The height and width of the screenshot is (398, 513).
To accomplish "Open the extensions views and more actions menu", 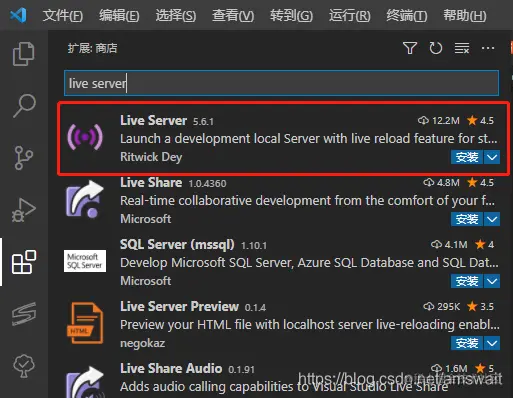I will click(488, 48).
